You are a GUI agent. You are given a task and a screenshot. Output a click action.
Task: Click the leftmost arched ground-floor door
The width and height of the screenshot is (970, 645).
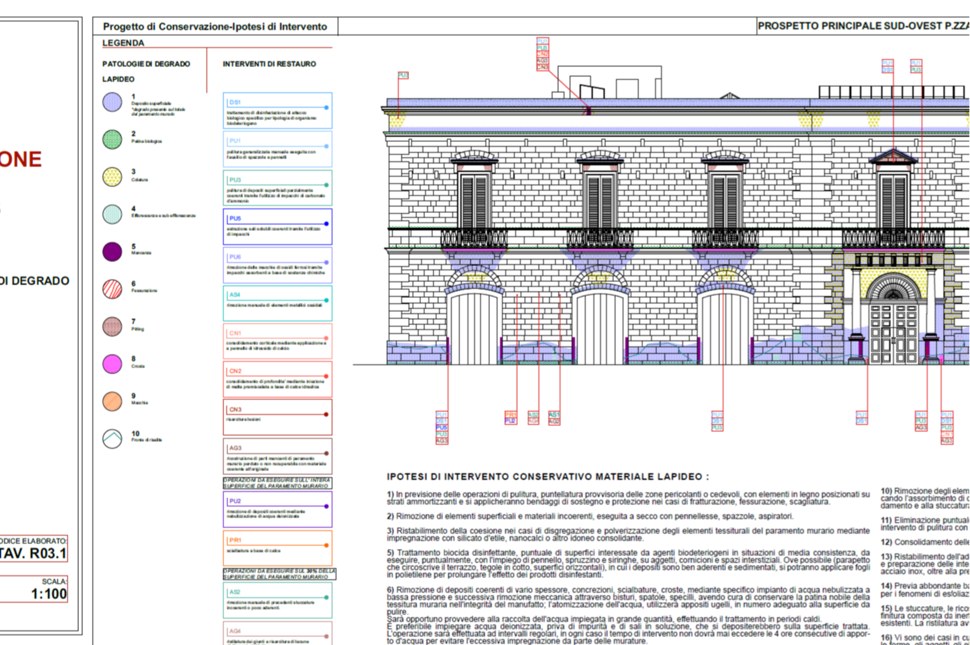[x=474, y=327]
